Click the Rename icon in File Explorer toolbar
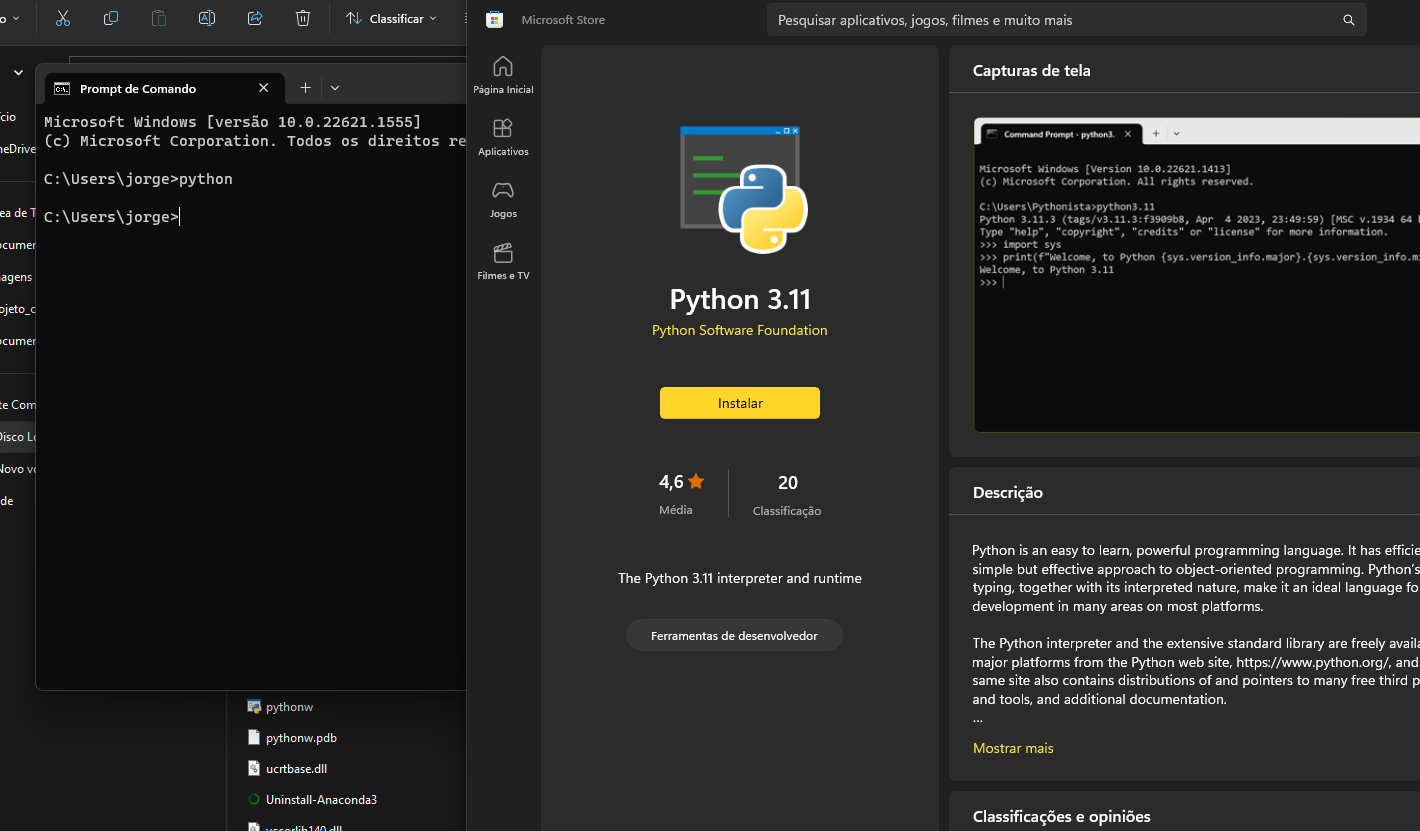Screen dimensions: 1420x831 pyautogui.click(x=207, y=18)
